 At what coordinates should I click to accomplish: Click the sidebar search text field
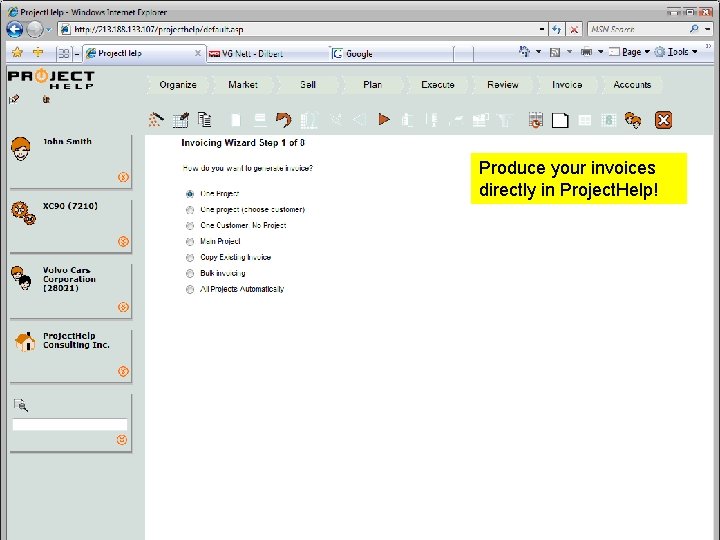point(70,424)
